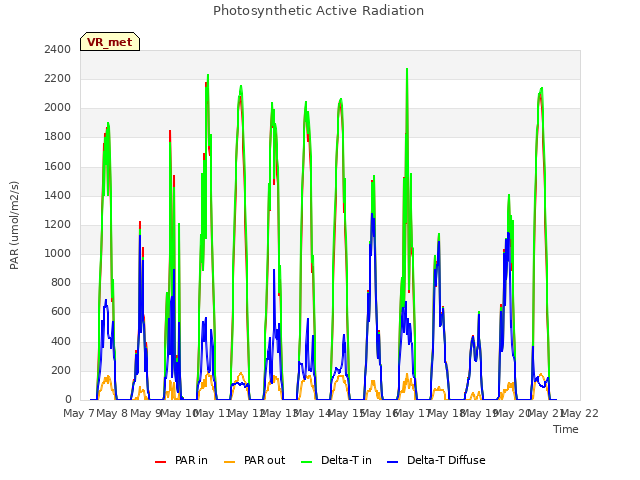Click the 2200 y-axis tick label
Screen dimensions: 640x480
58,78
